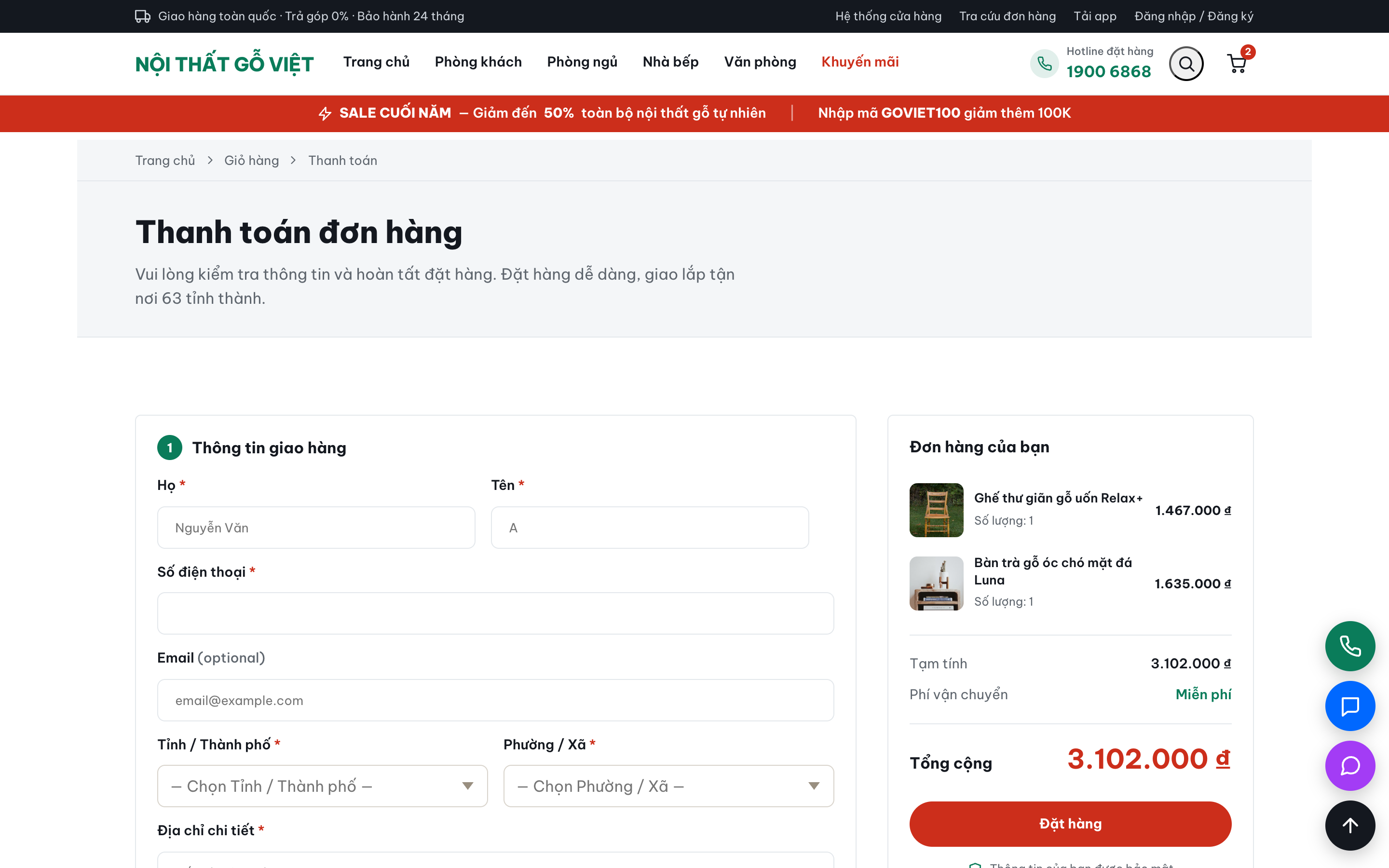The height and width of the screenshot is (868, 1389).
Task: Click product name Bàn trà gỗ óc chó mặt đá Luna
Action: [x=1053, y=571]
